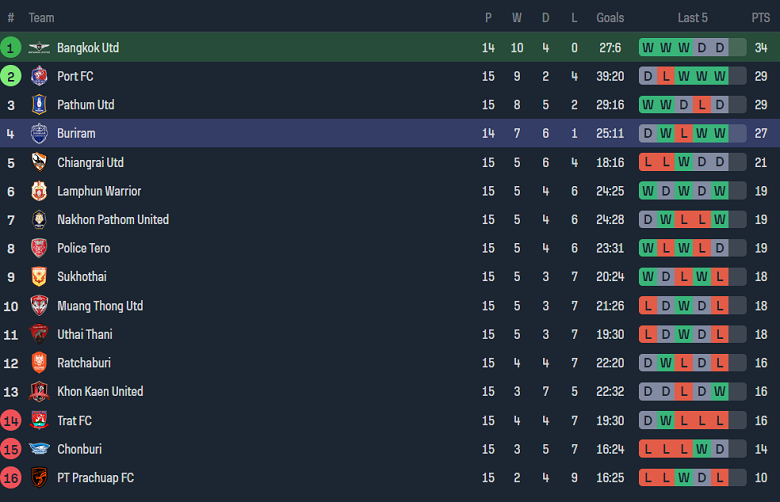The width and height of the screenshot is (780, 502).
Task: Click the Last 5 column header
Action: click(x=693, y=18)
